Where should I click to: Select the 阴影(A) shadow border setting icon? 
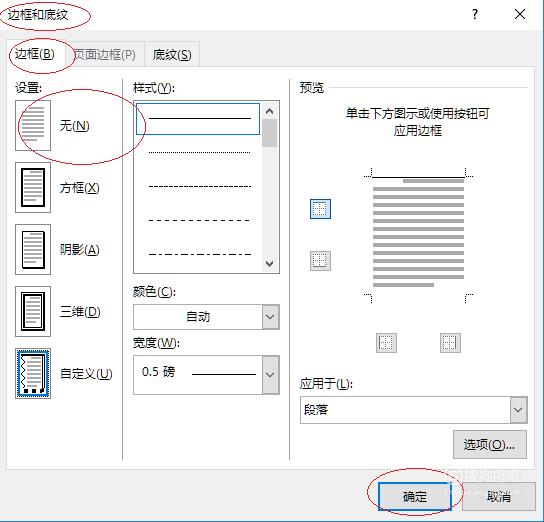click(33, 249)
